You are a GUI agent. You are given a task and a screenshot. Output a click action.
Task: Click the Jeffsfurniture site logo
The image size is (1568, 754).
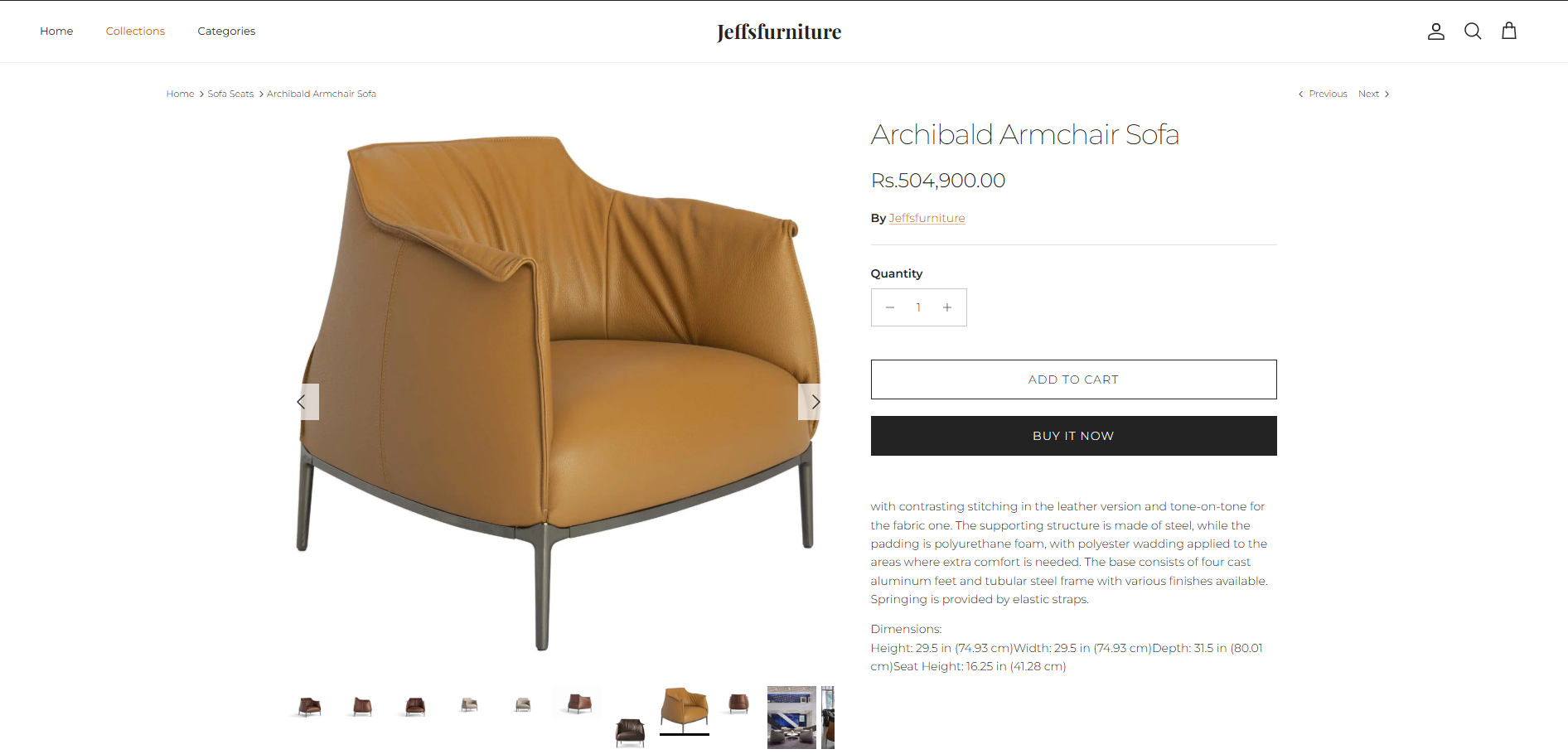(x=779, y=31)
